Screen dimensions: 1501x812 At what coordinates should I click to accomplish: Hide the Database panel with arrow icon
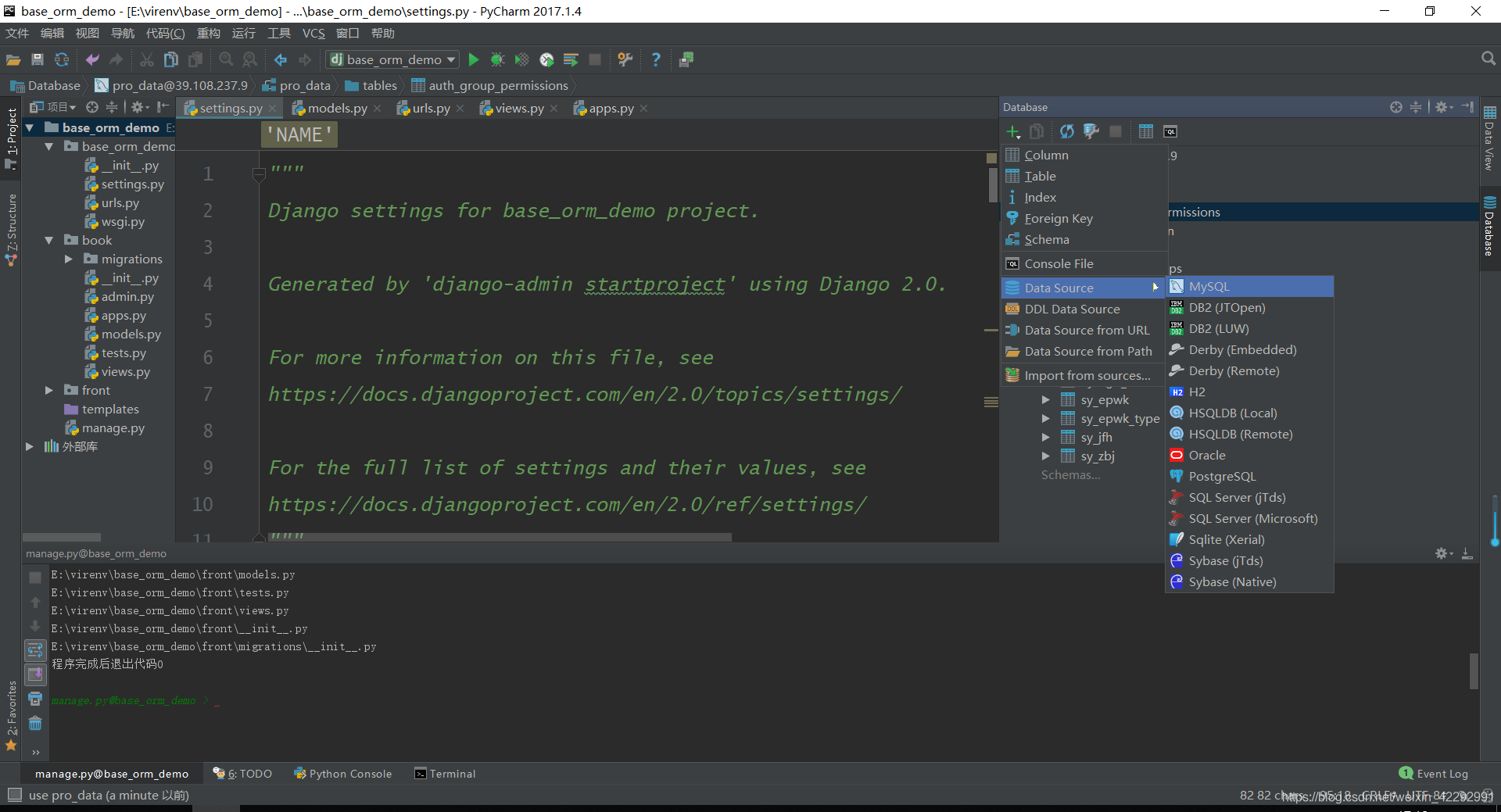click(x=1467, y=107)
